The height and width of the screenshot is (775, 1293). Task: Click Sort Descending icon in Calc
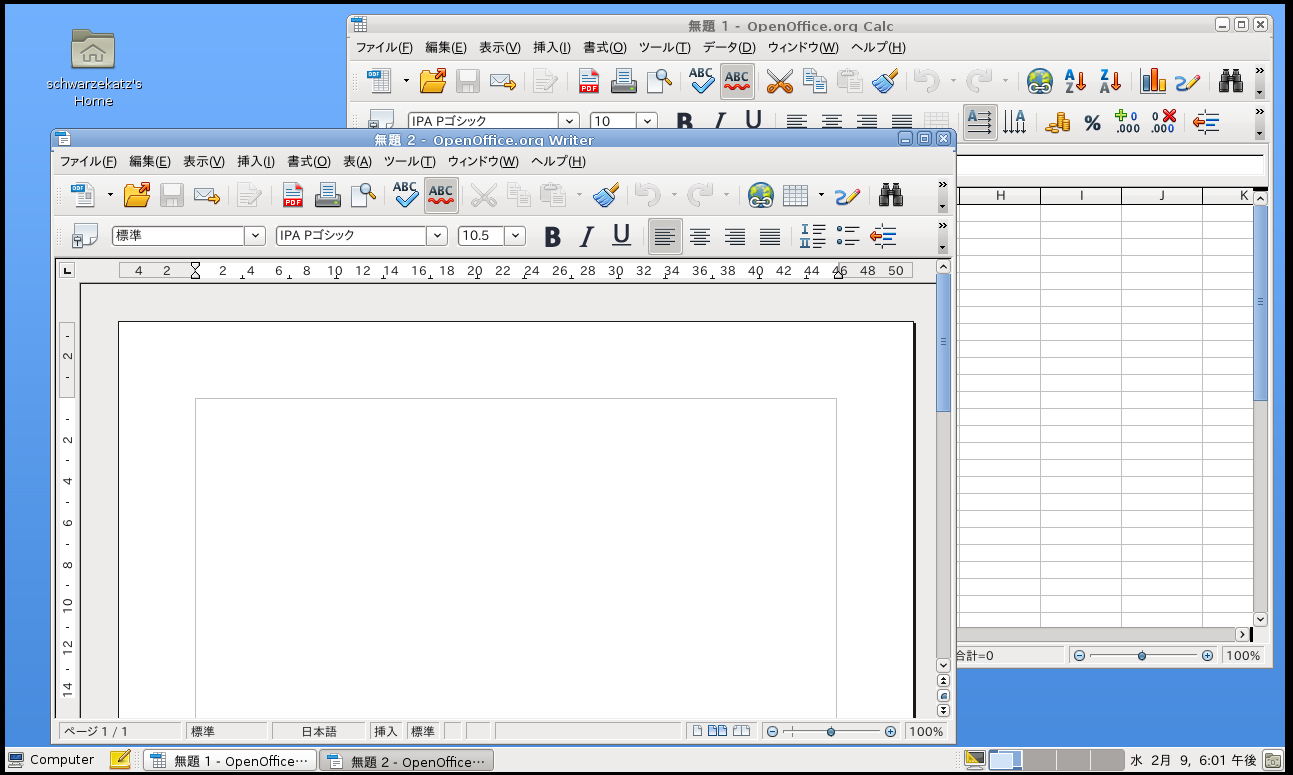pyautogui.click(x=1110, y=80)
